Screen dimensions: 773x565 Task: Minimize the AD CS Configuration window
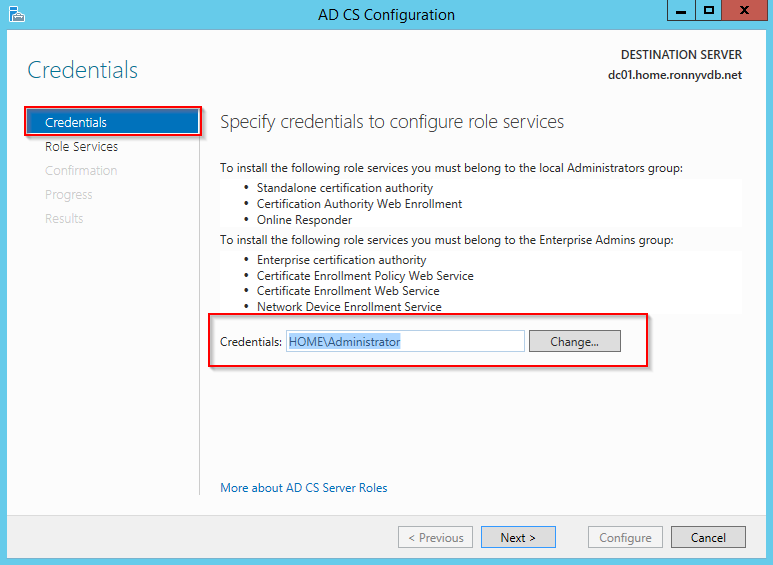coord(681,11)
